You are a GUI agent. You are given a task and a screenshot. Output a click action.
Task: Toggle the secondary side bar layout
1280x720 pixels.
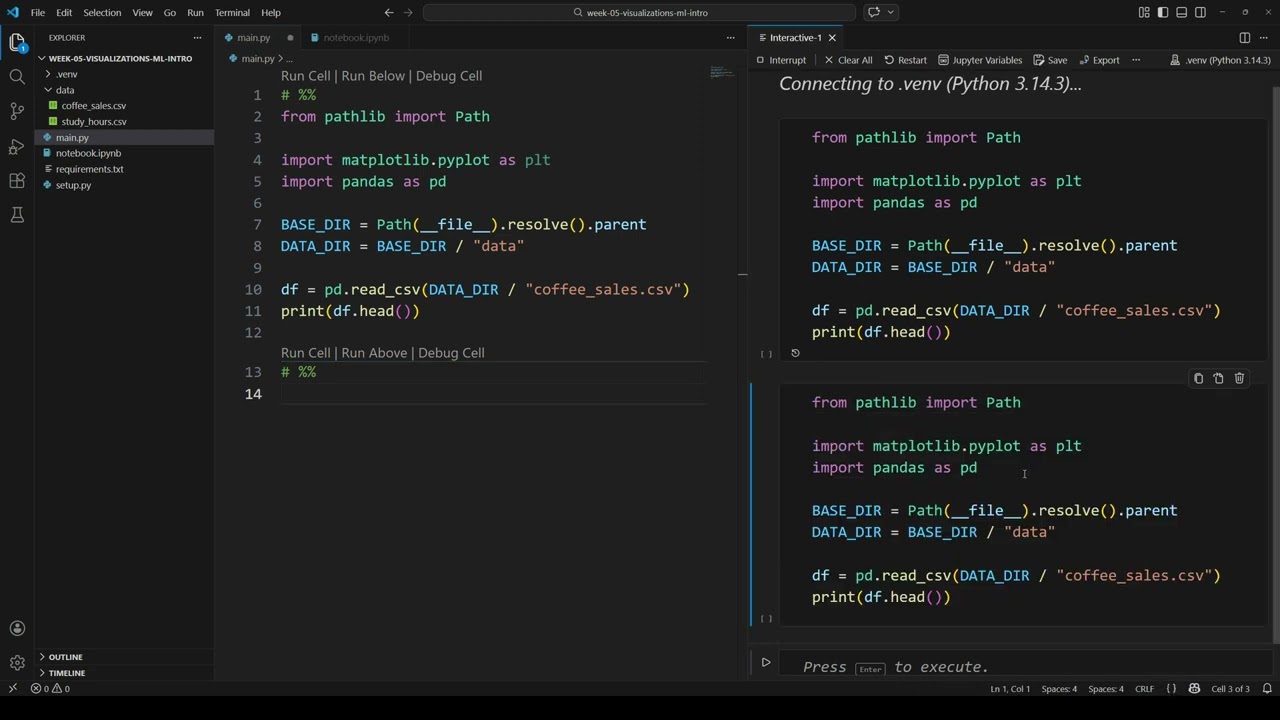pos(1200,12)
